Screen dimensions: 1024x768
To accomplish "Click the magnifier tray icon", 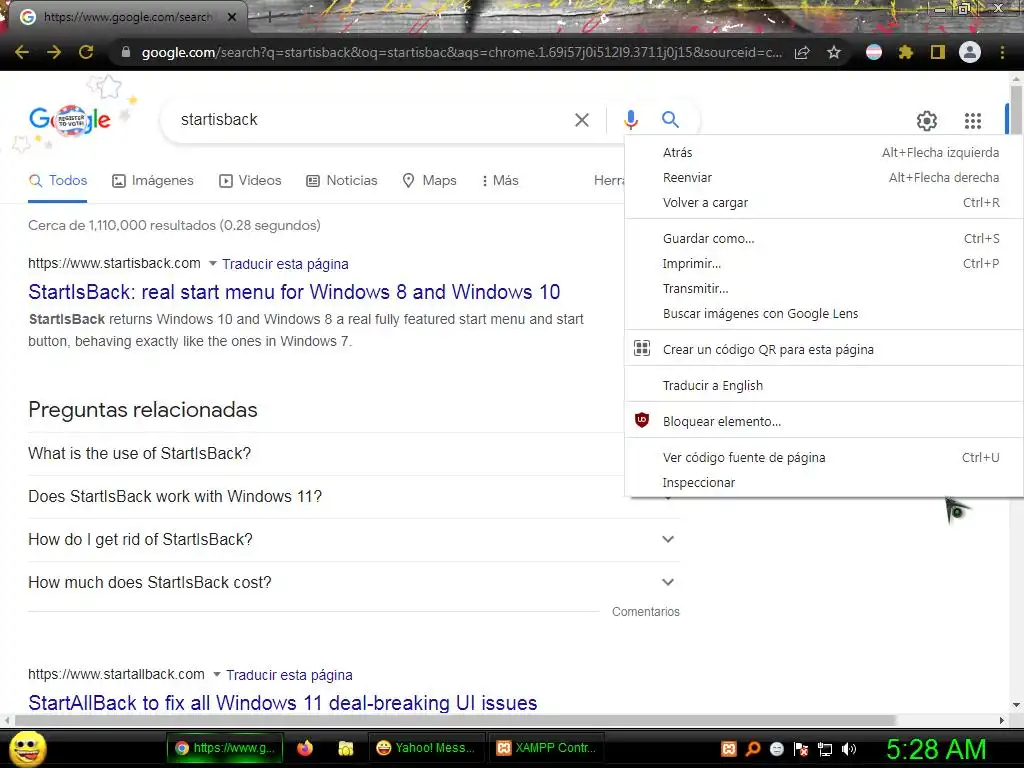I will 753,749.
